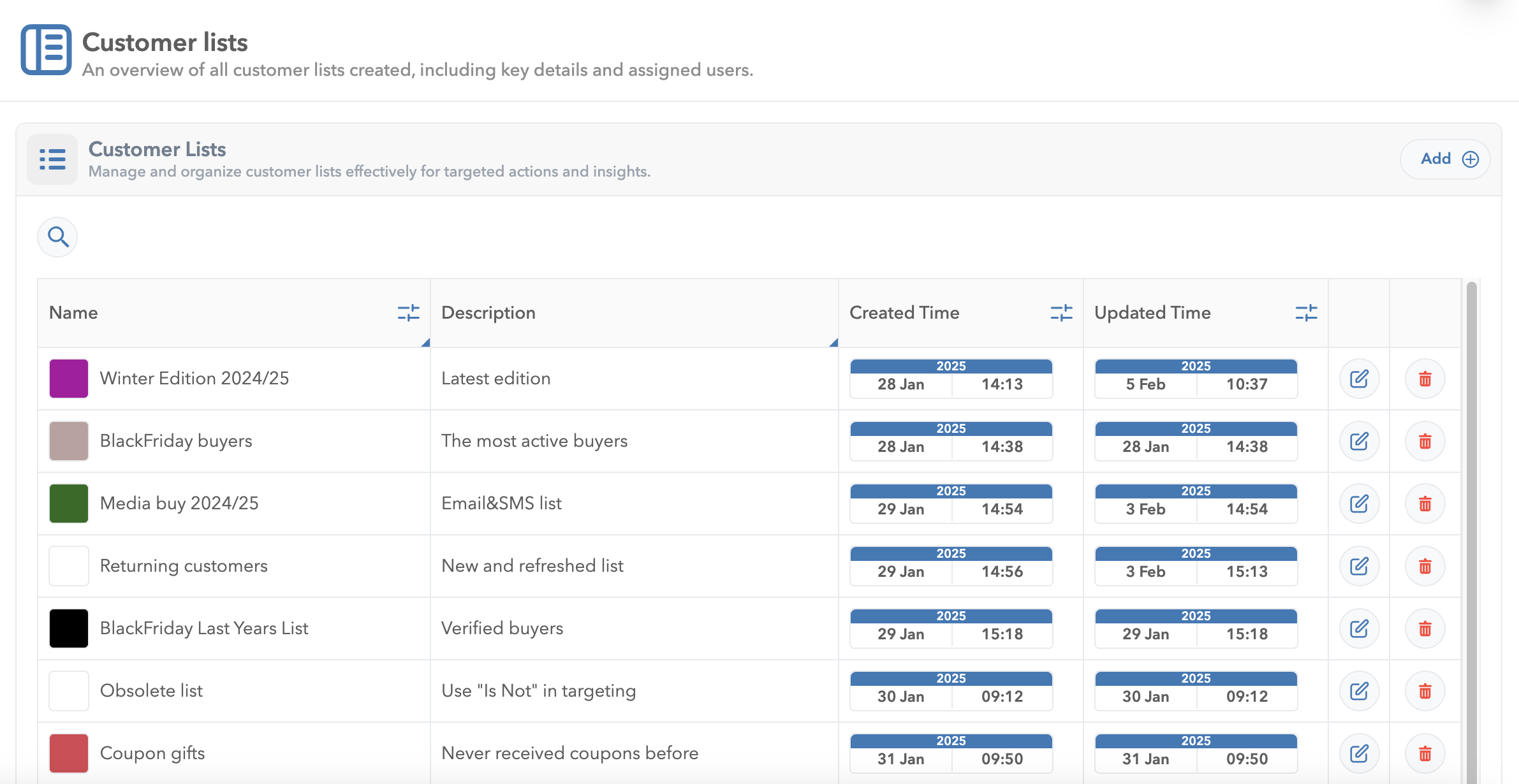The height and width of the screenshot is (784, 1519).
Task: Click Coupon gifts created time 31 Jan 09:50
Action: coord(951,753)
